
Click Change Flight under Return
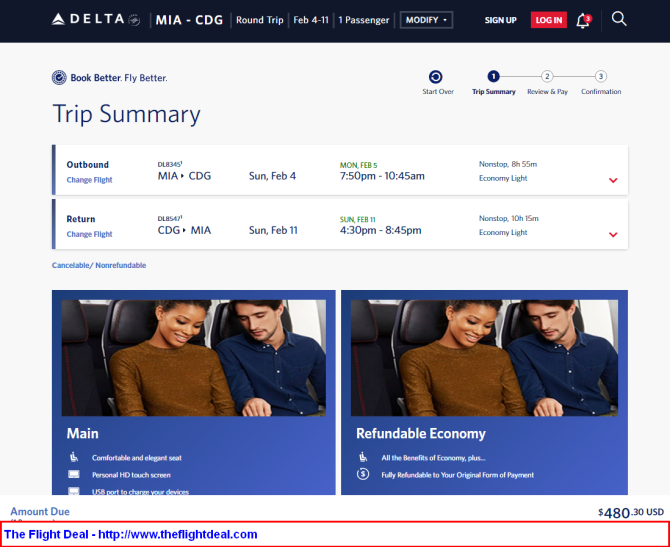pos(89,234)
